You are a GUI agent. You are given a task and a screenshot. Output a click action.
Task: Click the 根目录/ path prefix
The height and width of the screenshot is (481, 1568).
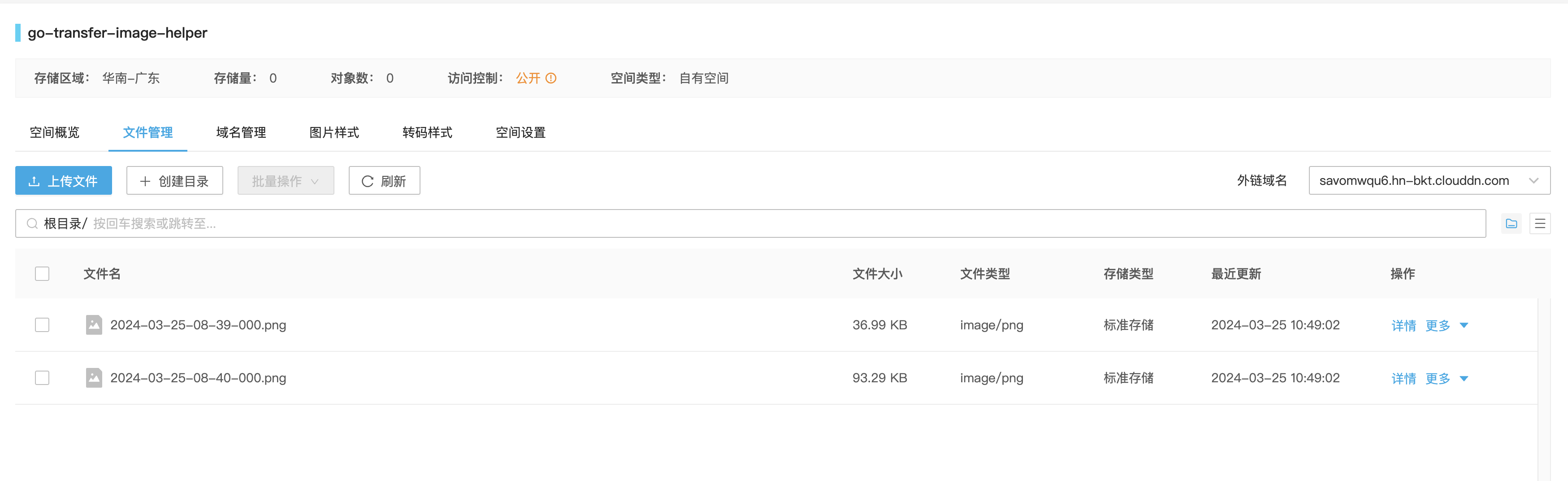point(65,224)
